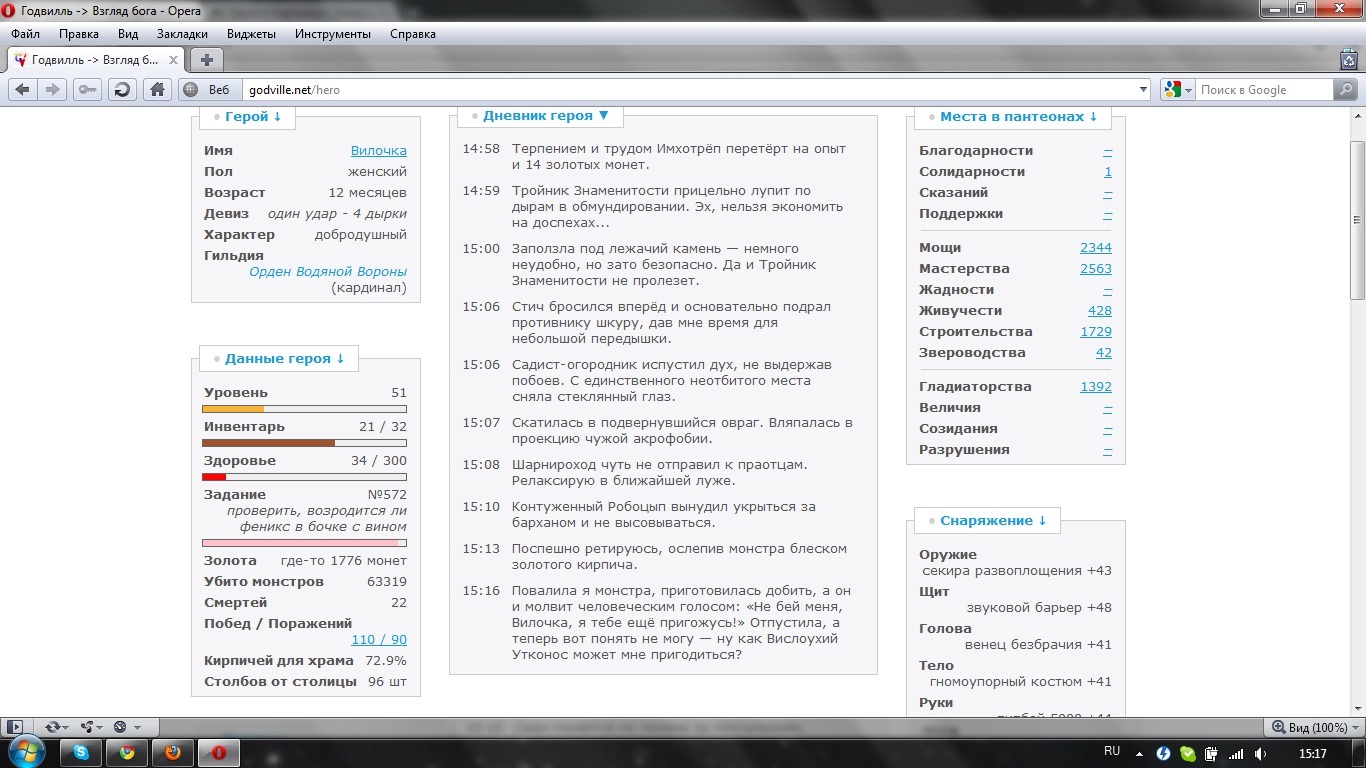The height and width of the screenshot is (768, 1366).
Task: Click the Инвентарь brown progress bar
Action: [305, 443]
